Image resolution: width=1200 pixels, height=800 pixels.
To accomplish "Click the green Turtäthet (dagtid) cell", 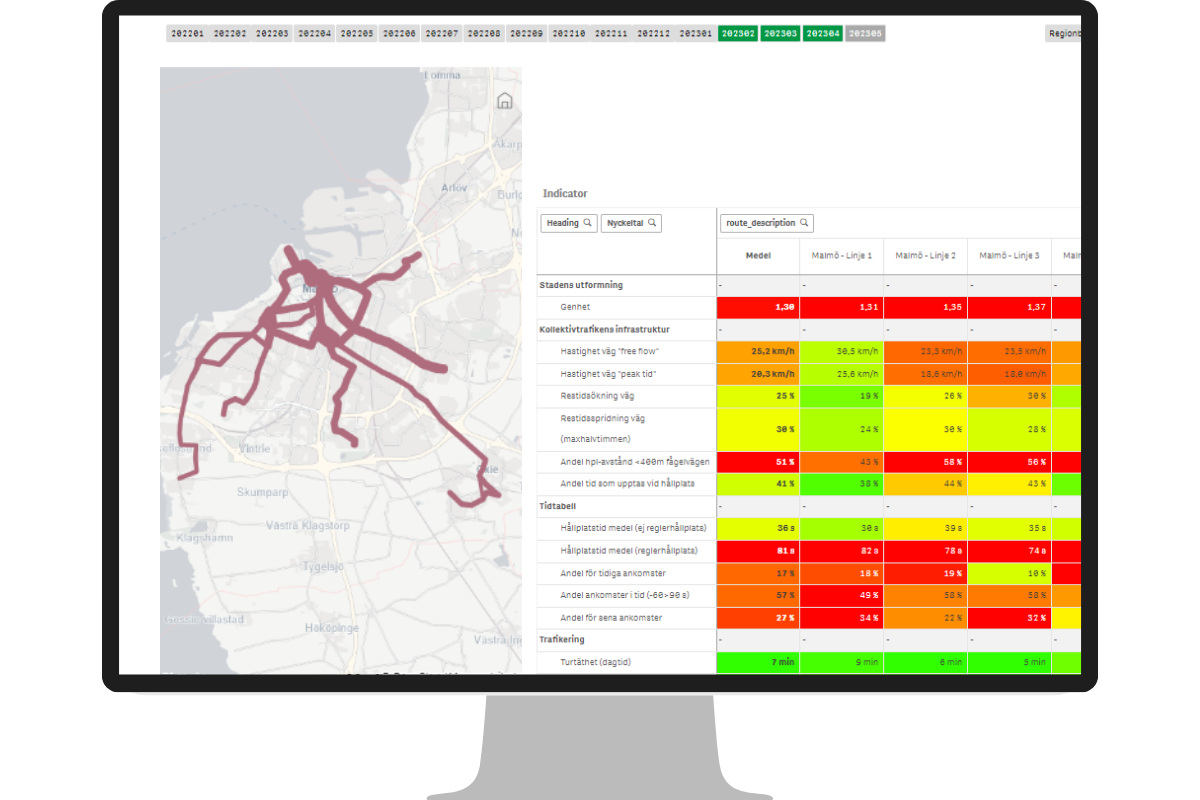I will 757,661.
